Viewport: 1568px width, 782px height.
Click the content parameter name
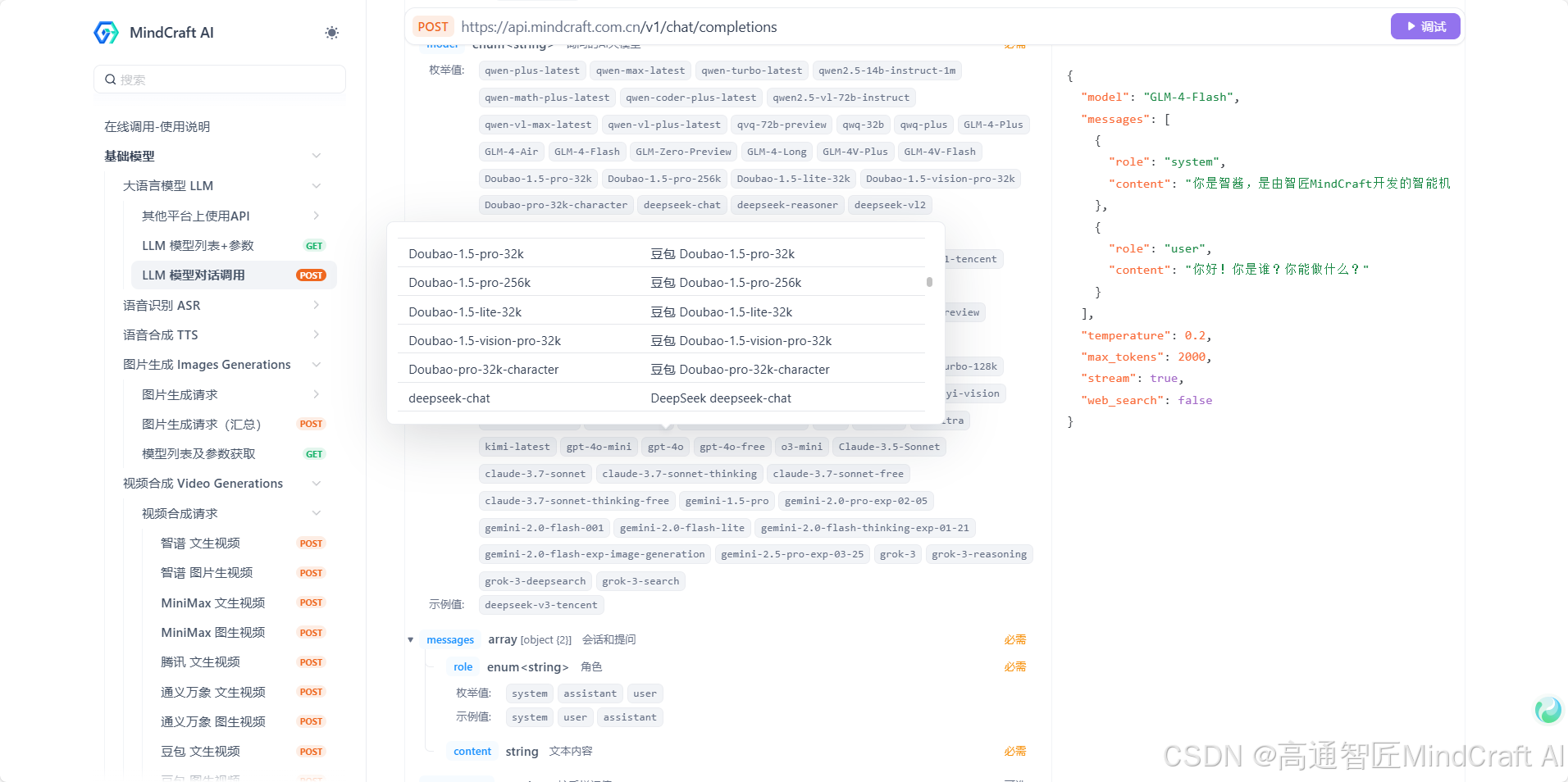[x=472, y=752]
